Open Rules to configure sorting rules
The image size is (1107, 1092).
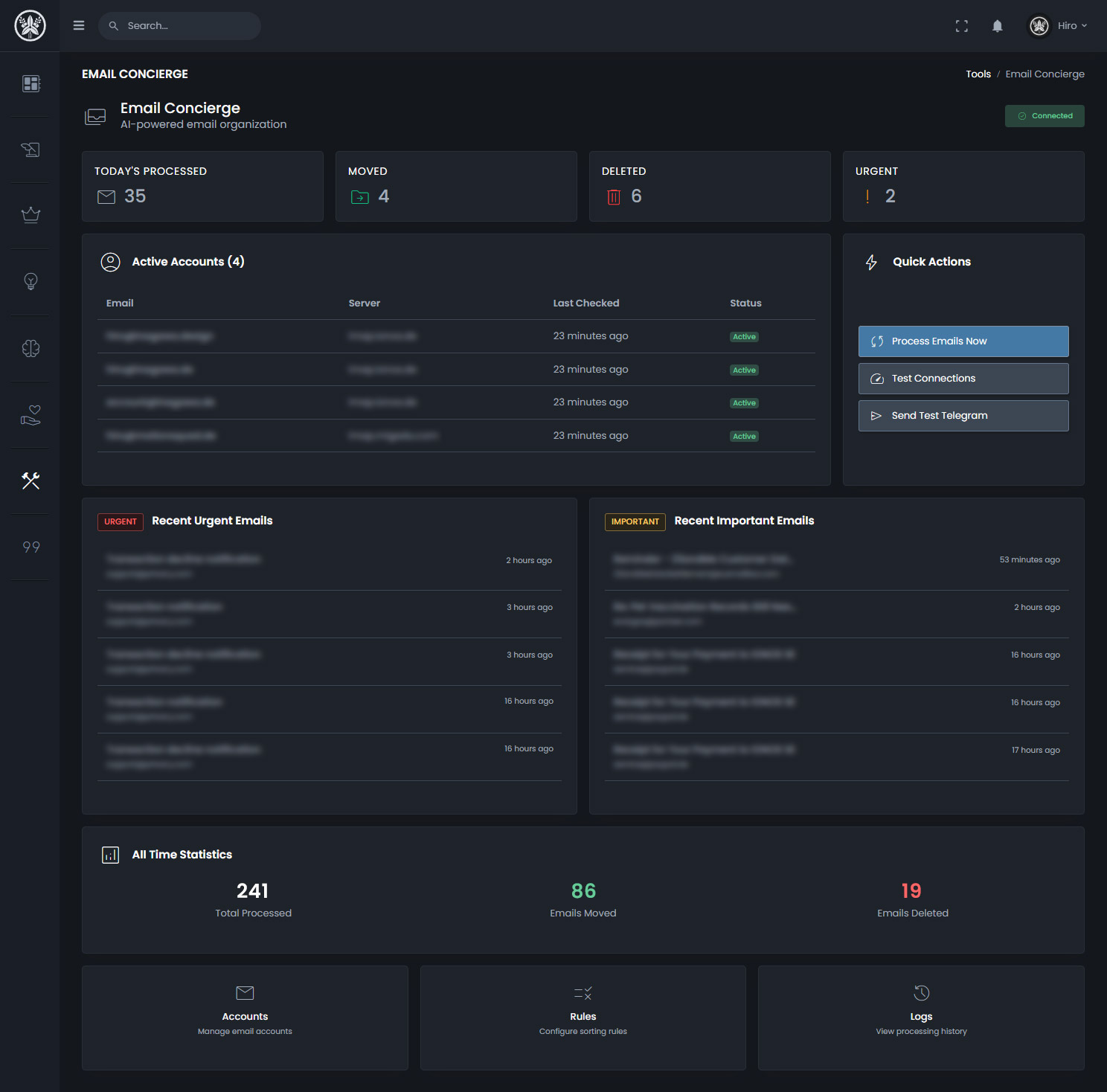[583, 1016]
